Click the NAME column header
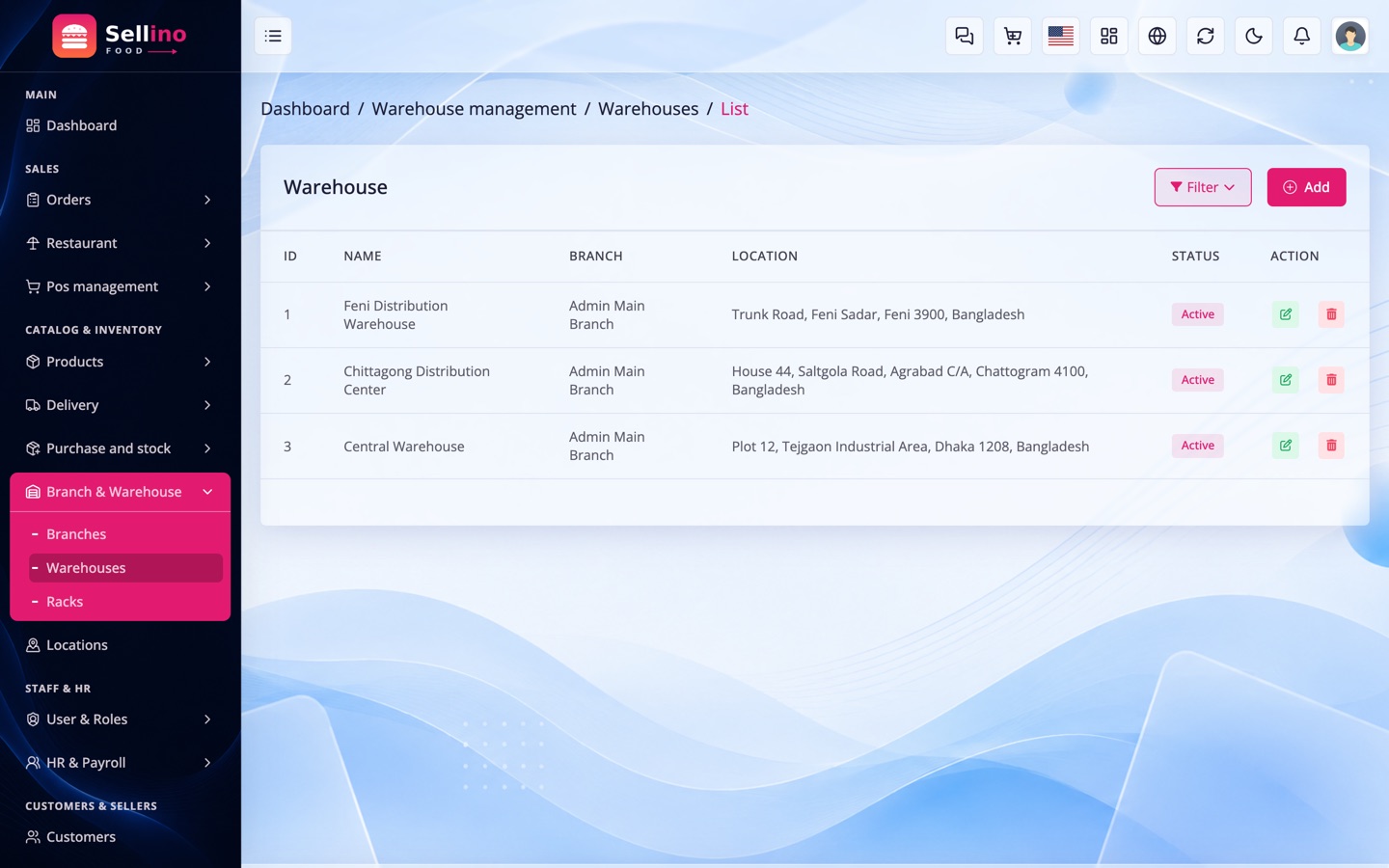 coord(363,257)
